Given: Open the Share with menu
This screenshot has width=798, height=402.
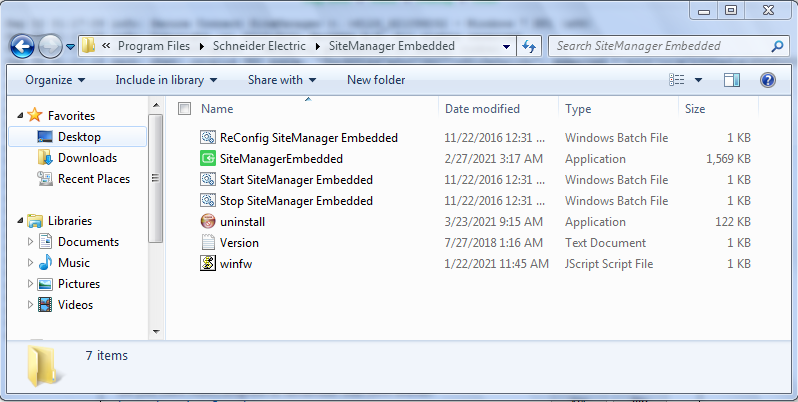Looking at the screenshot, I should tap(281, 80).
